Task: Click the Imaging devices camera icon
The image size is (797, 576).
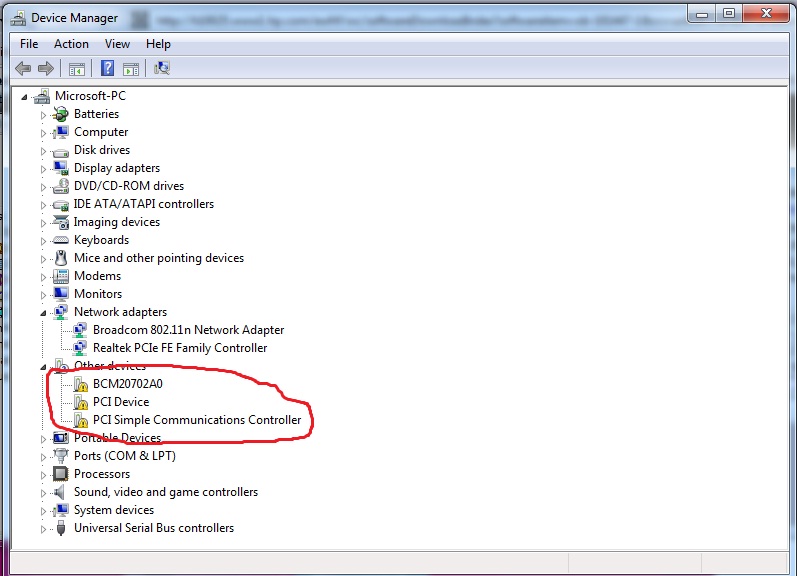Action: tap(60, 222)
